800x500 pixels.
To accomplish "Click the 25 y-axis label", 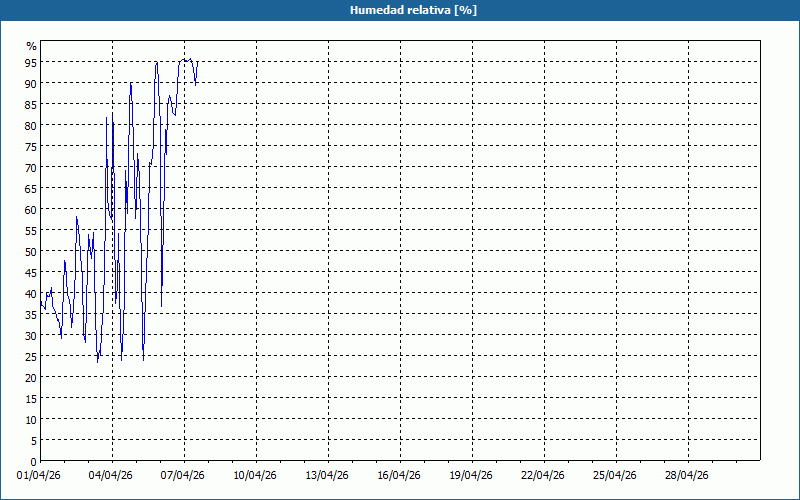I will (31, 357).
